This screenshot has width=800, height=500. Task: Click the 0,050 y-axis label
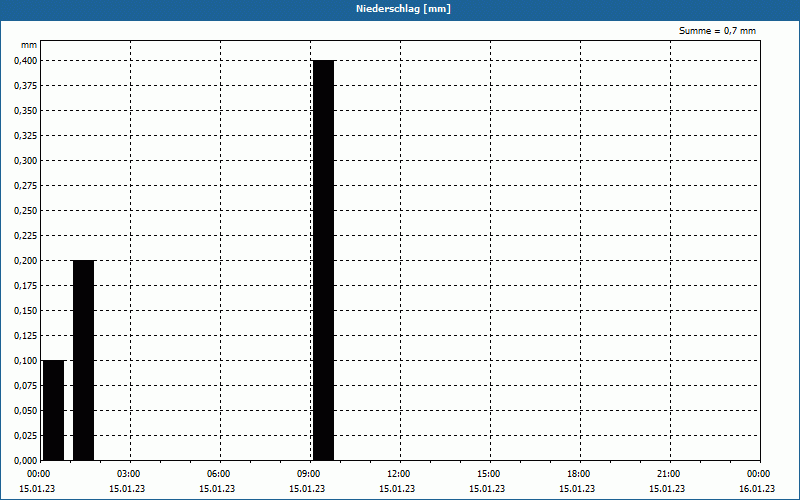click(26, 411)
